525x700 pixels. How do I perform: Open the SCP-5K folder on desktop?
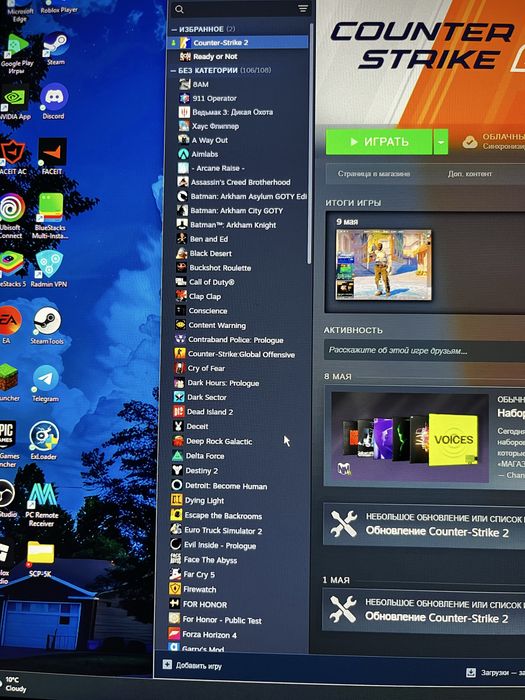coord(40,559)
